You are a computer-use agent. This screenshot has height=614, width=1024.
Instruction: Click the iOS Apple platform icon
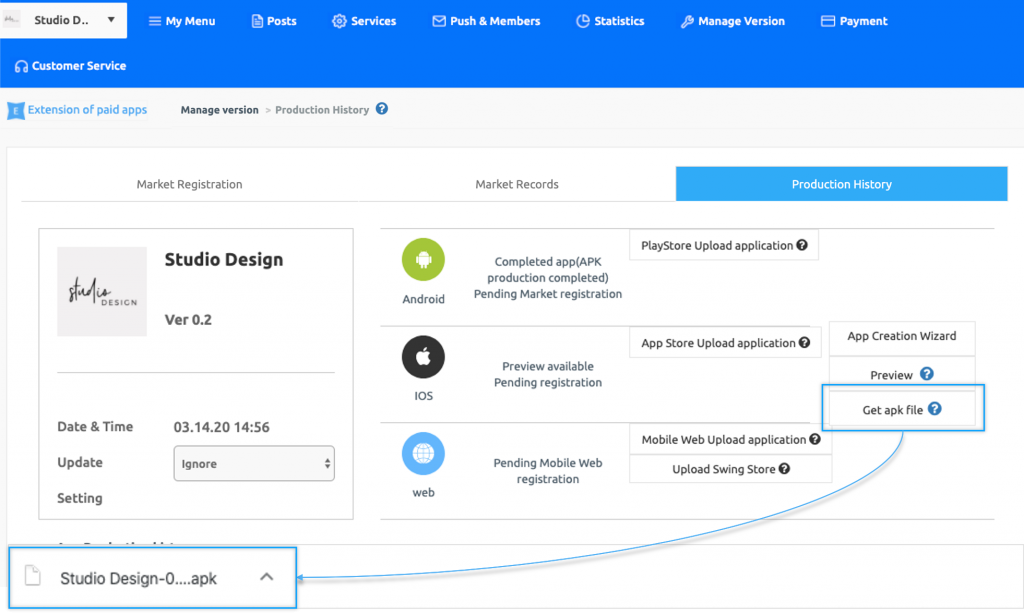click(423, 357)
